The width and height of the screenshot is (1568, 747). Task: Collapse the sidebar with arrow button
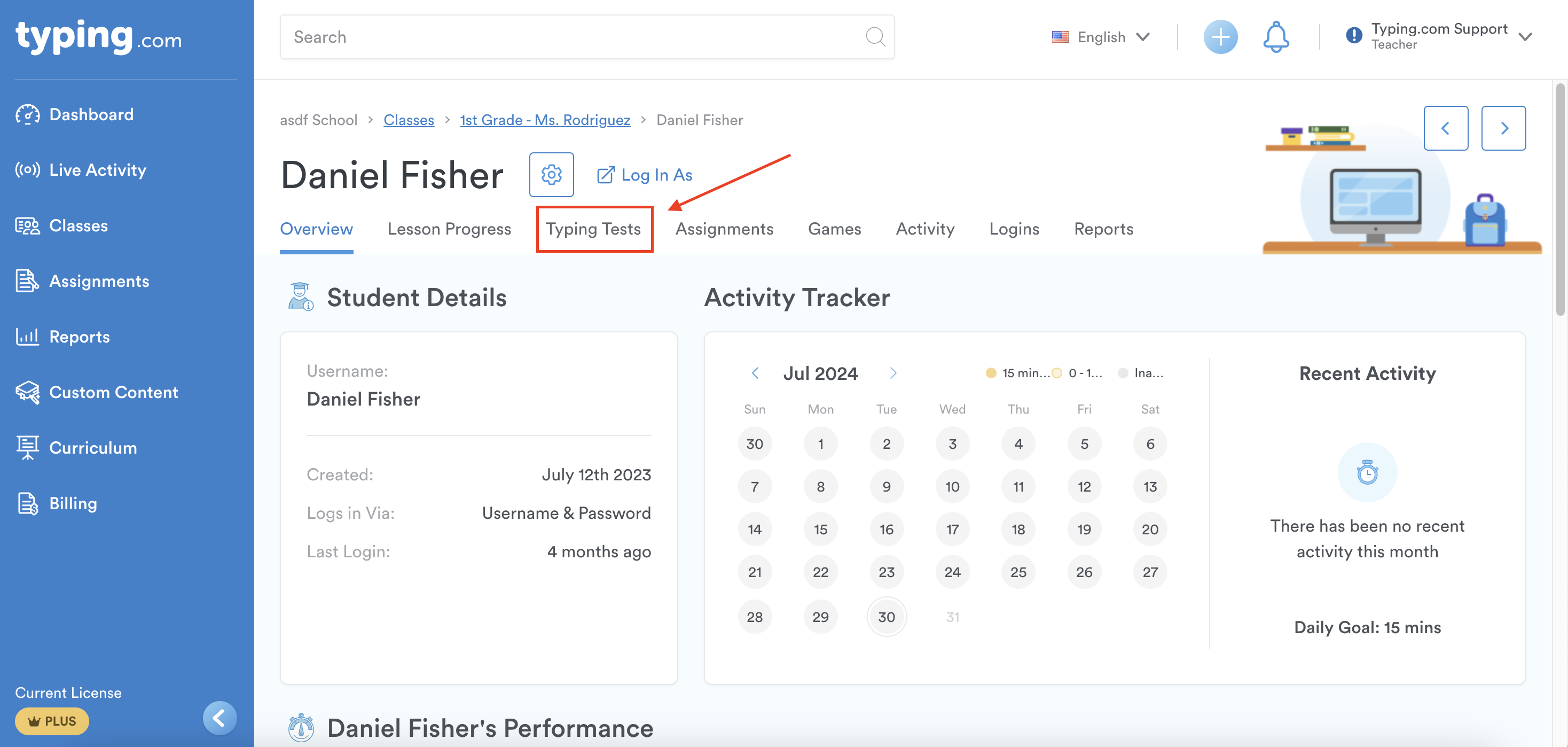click(219, 718)
